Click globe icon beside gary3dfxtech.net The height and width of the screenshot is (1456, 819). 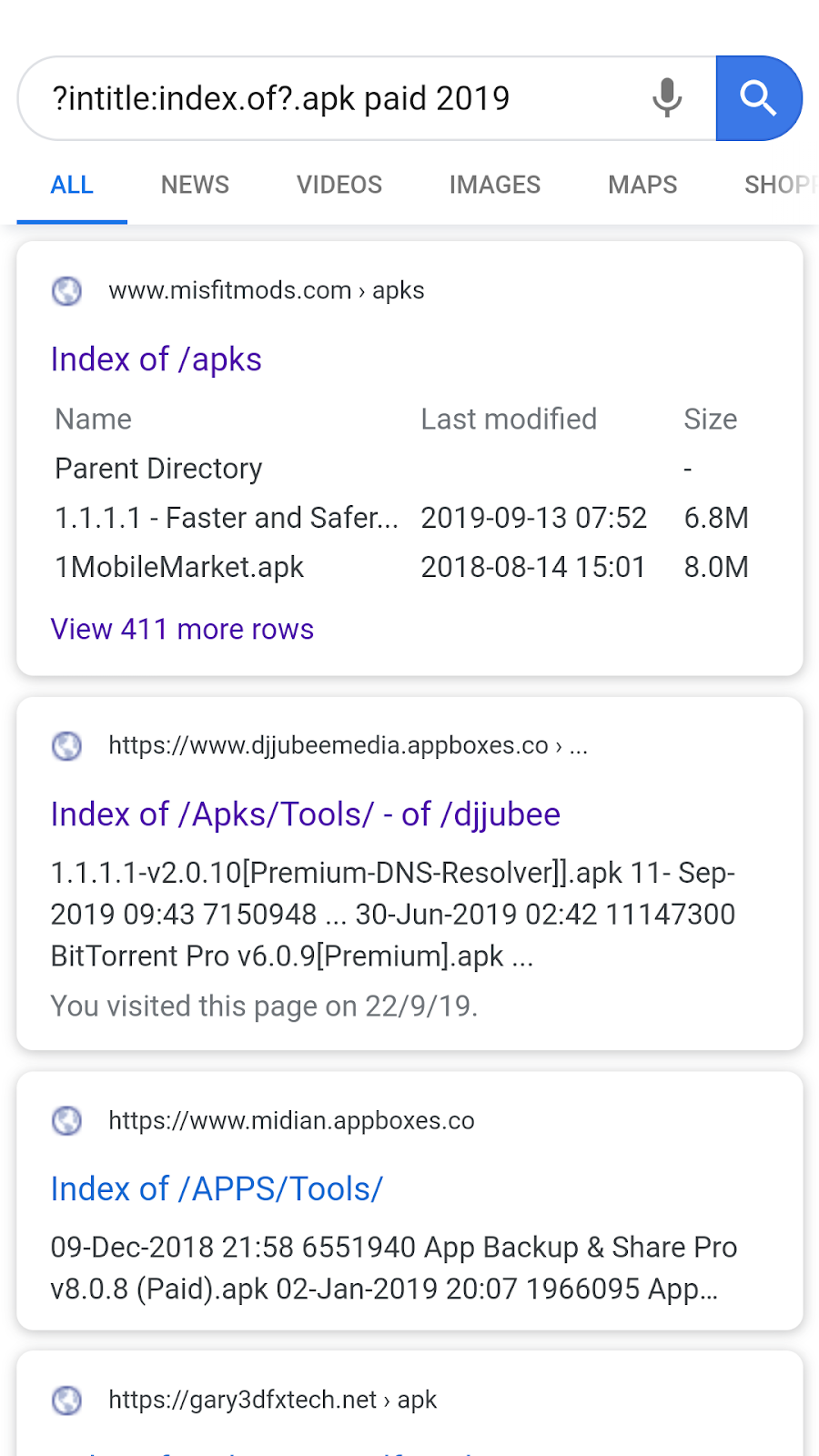pos(66,1400)
